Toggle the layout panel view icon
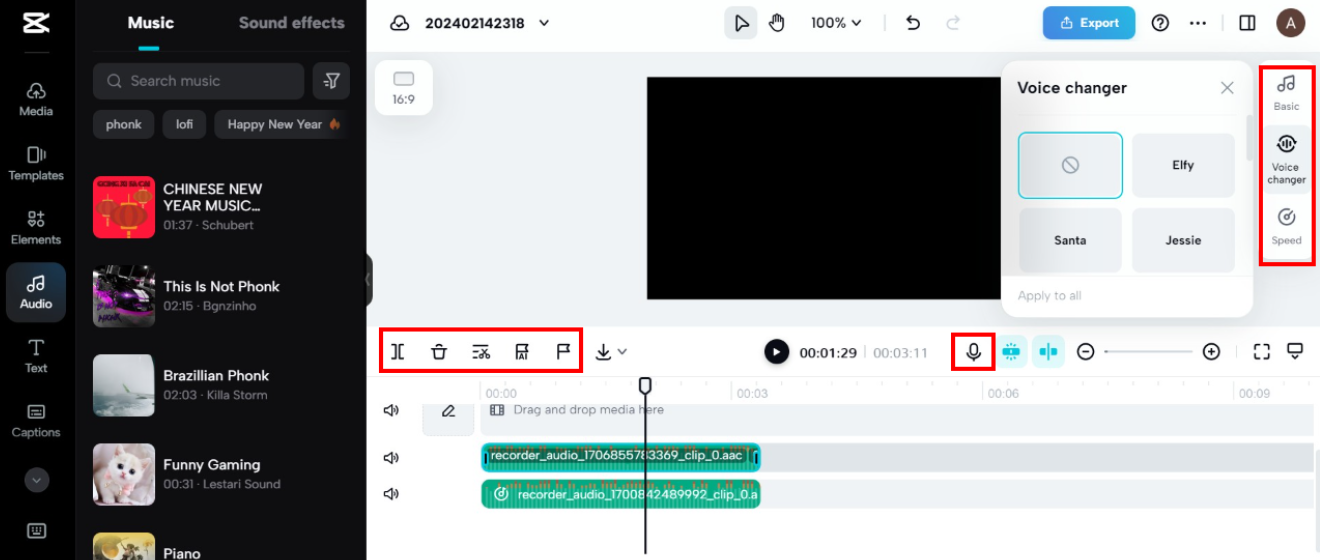 point(1247,23)
